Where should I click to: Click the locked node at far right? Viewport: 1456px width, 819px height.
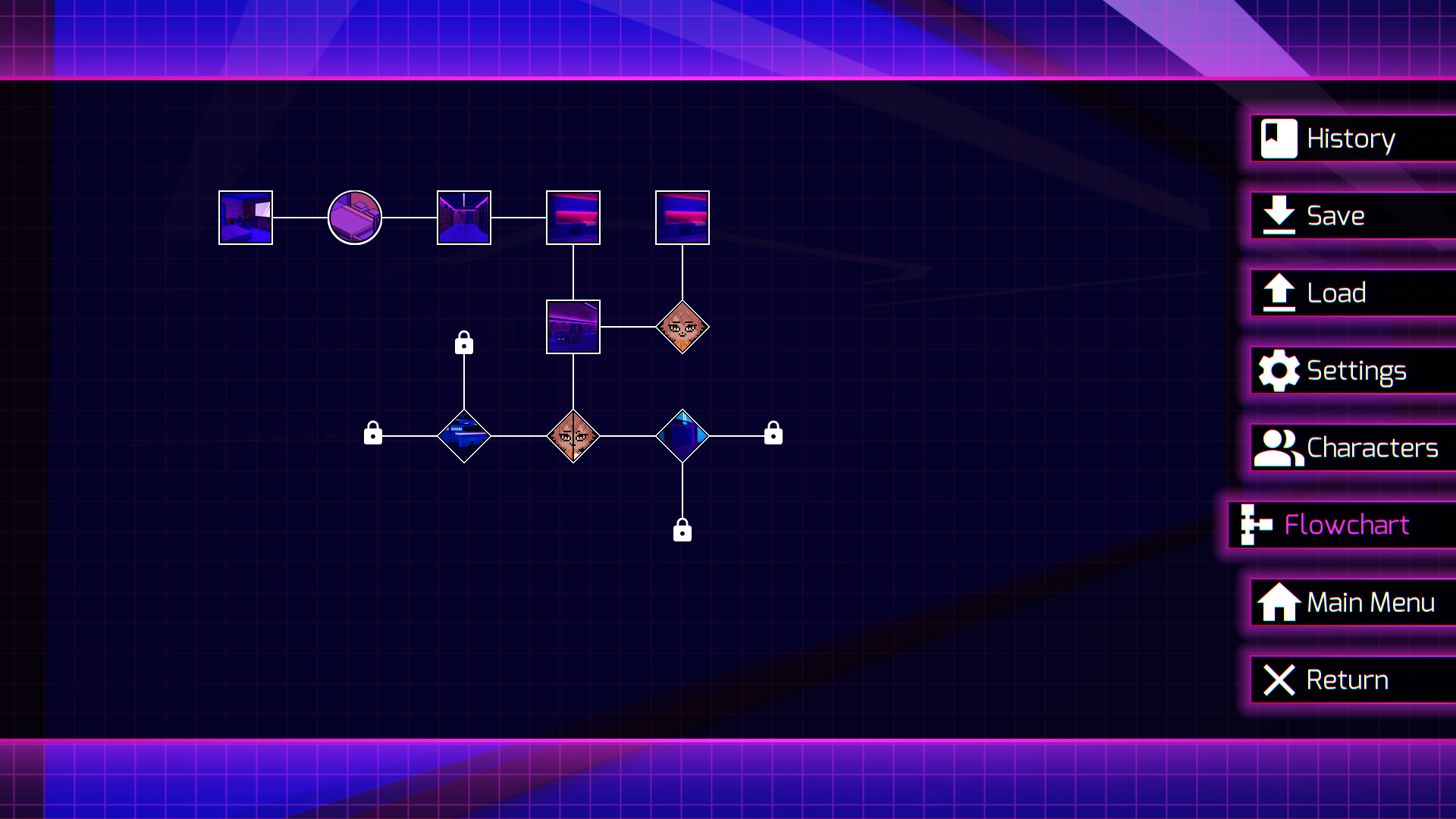pyautogui.click(x=773, y=433)
